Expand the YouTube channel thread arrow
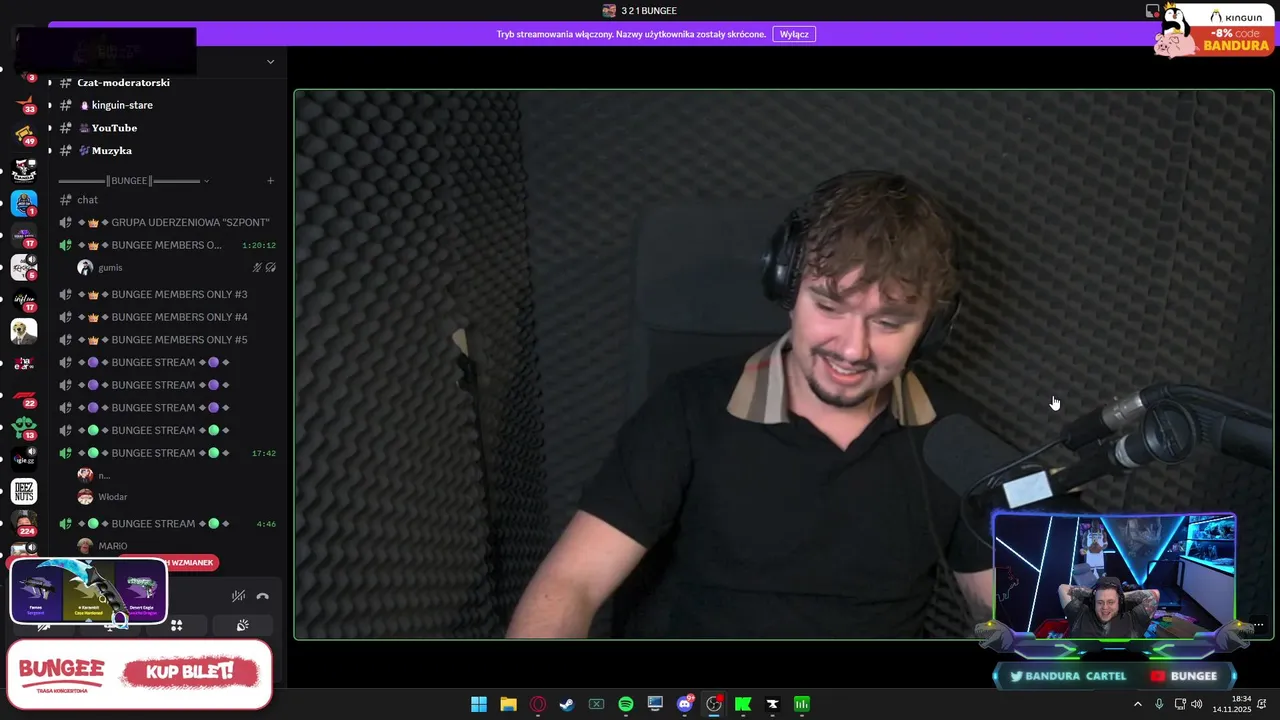1280x720 pixels. [x=50, y=128]
